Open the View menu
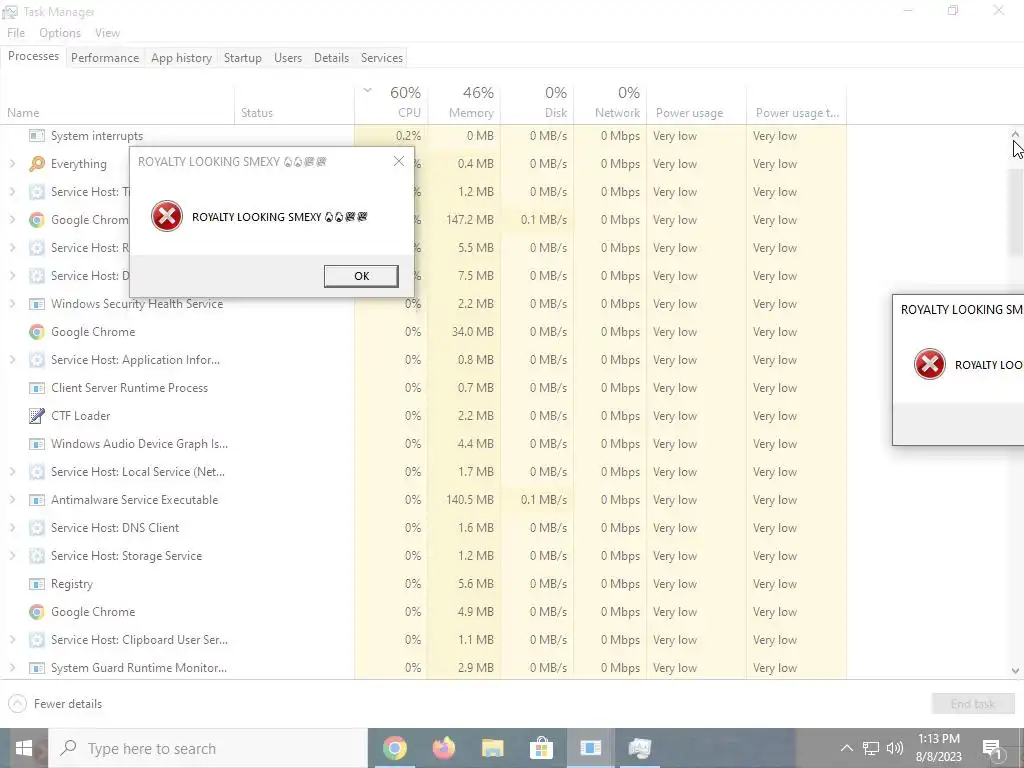 click(x=107, y=33)
